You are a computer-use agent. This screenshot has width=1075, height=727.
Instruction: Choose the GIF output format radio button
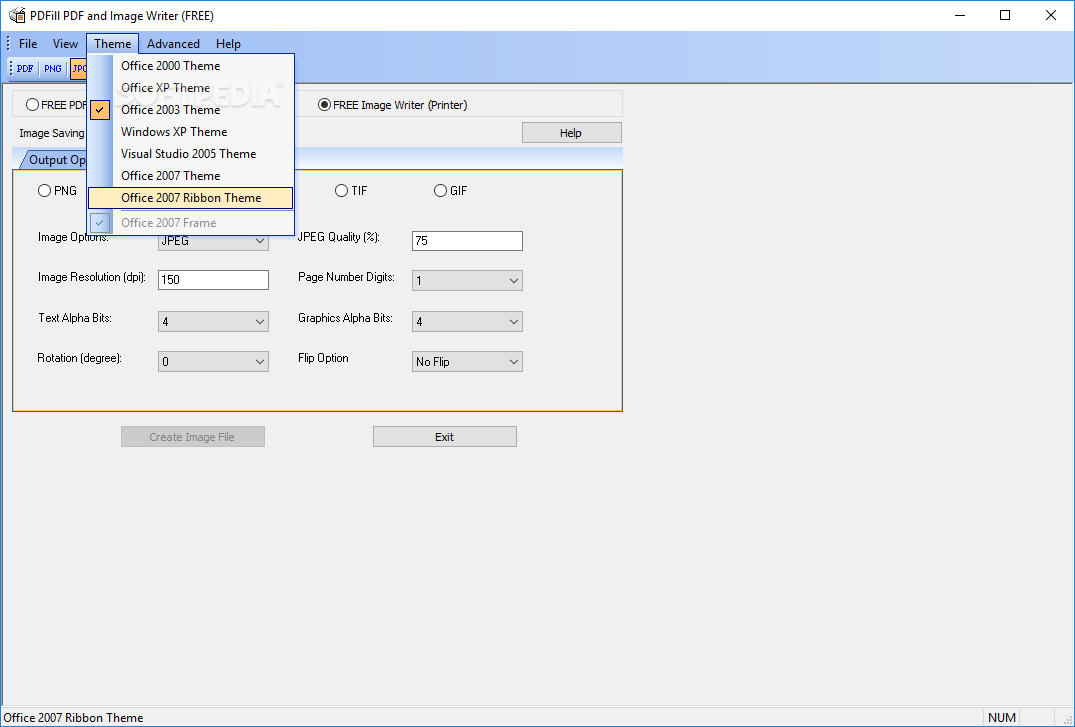440,191
